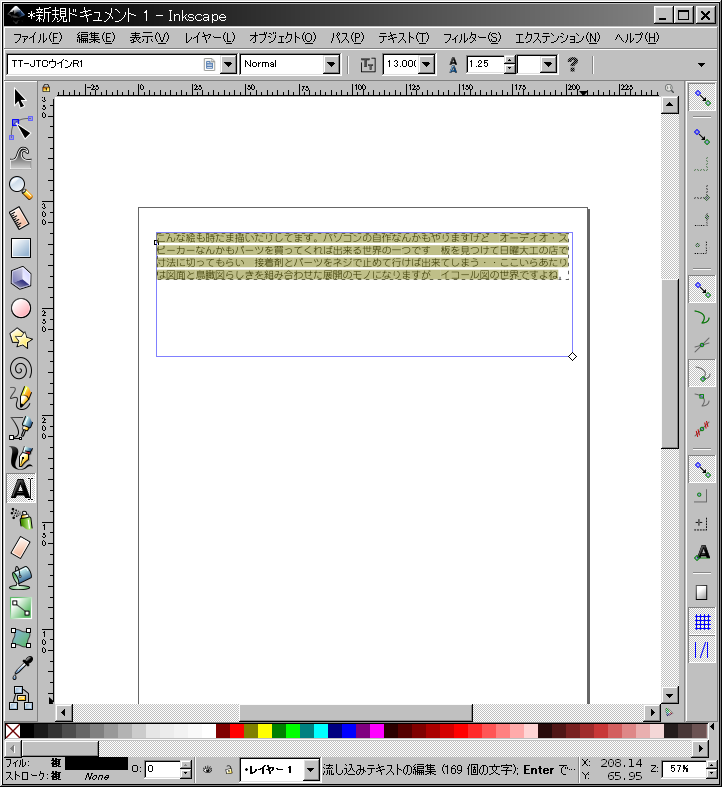Click the black fill color indicator

[96, 763]
